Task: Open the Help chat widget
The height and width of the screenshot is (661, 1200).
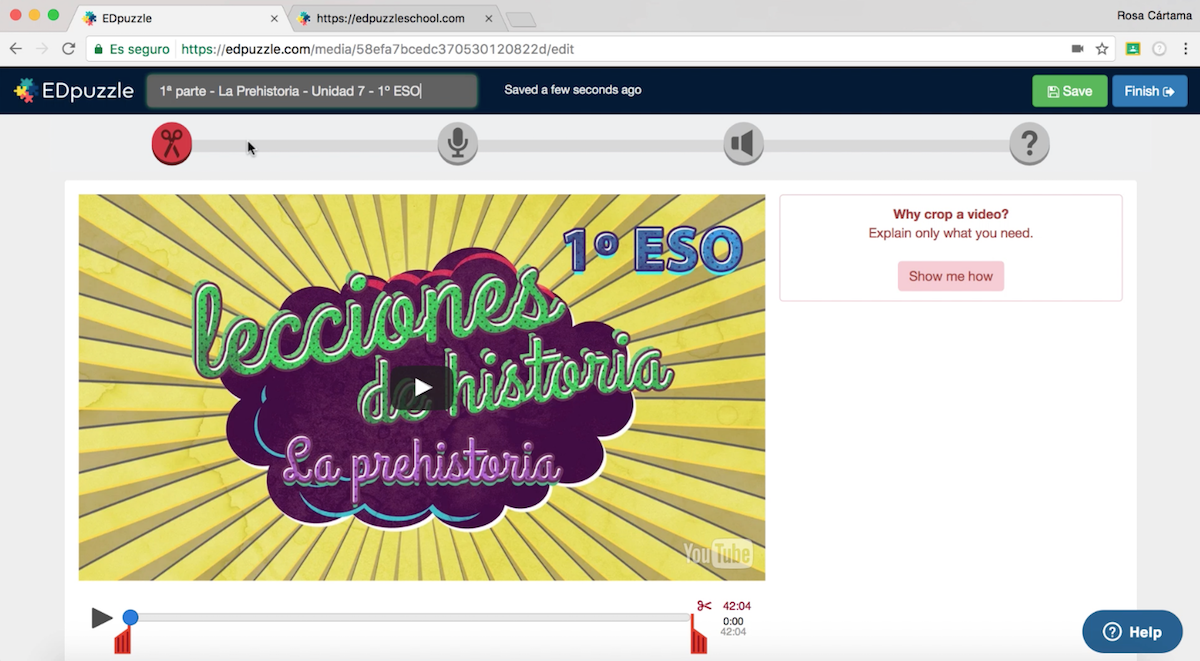Action: click(x=1132, y=632)
